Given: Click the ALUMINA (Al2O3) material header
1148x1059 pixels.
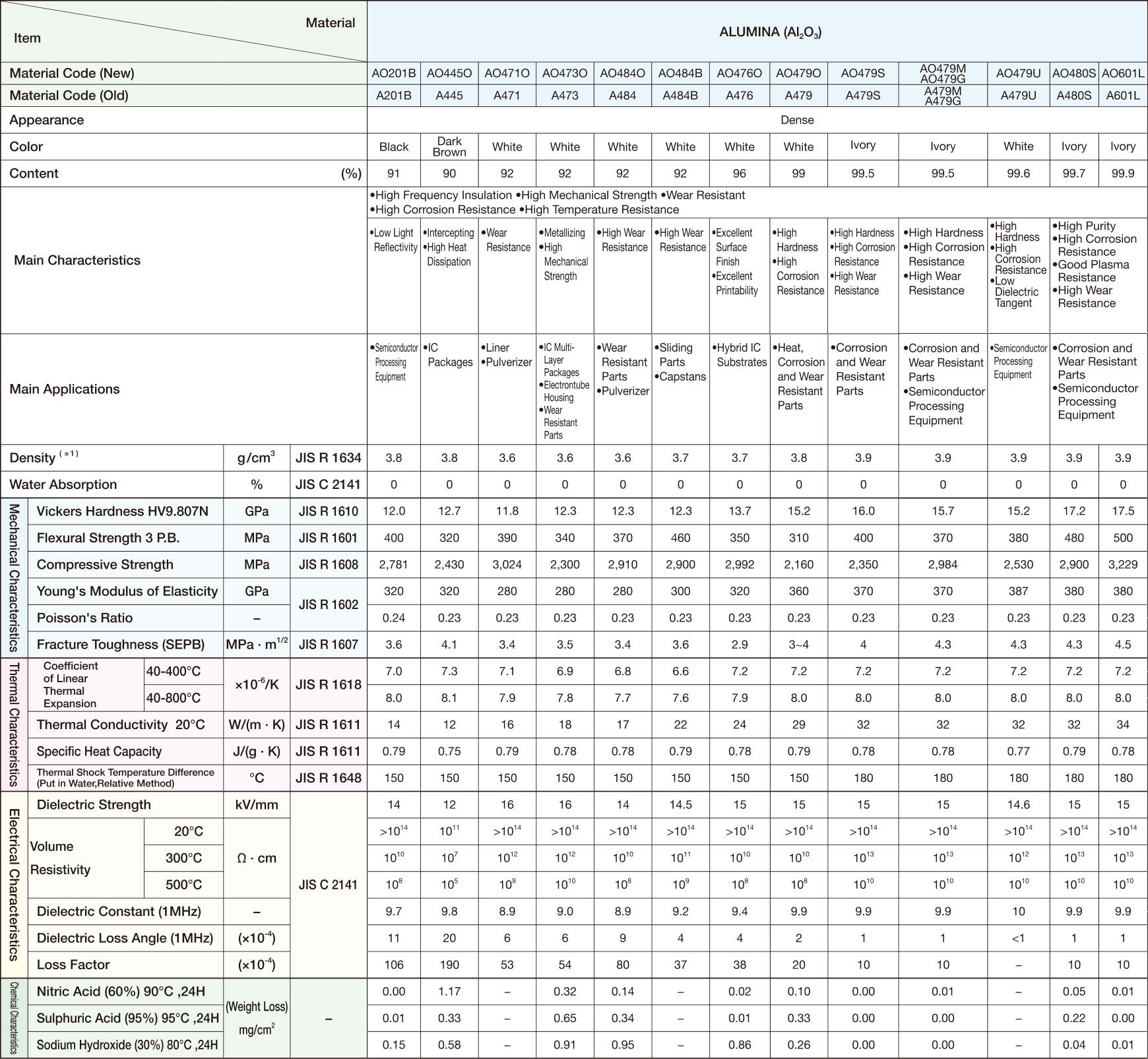Looking at the screenshot, I should pos(770,32).
